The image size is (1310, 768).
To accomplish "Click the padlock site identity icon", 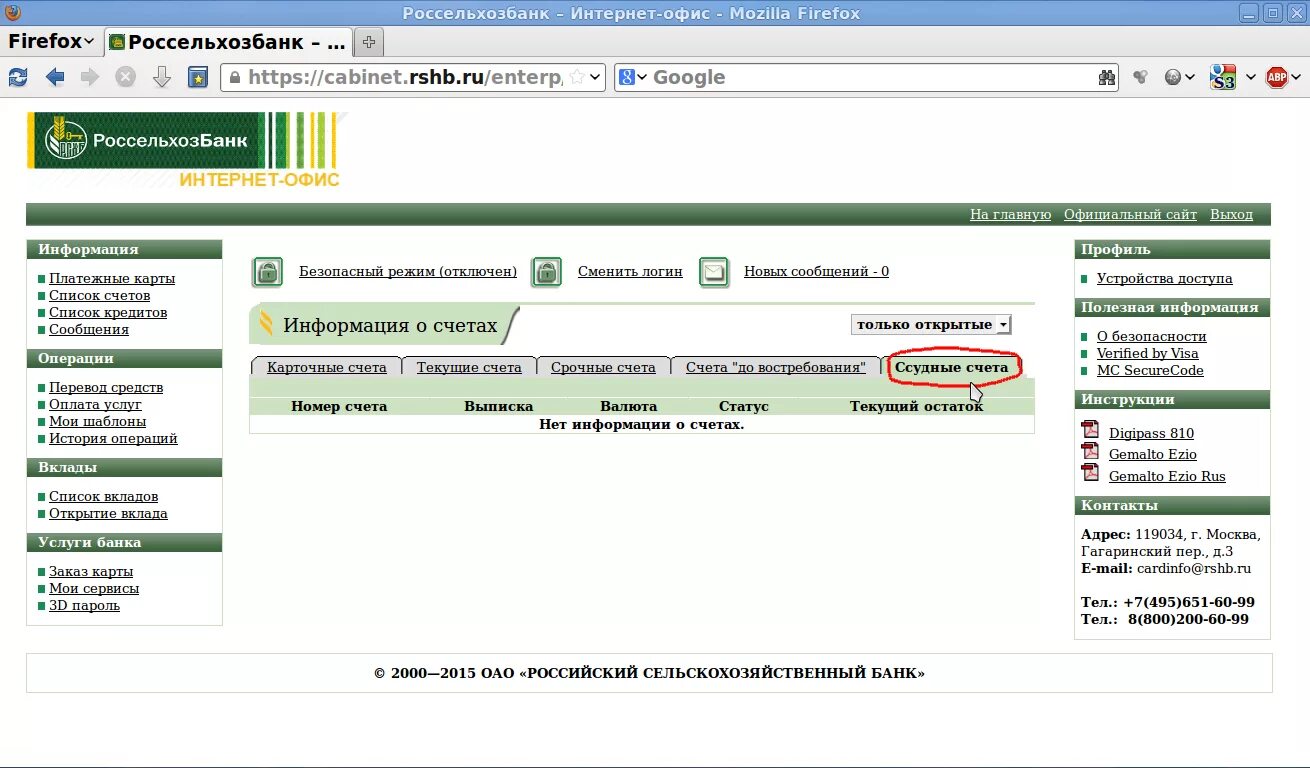I will tap(233, 77).
